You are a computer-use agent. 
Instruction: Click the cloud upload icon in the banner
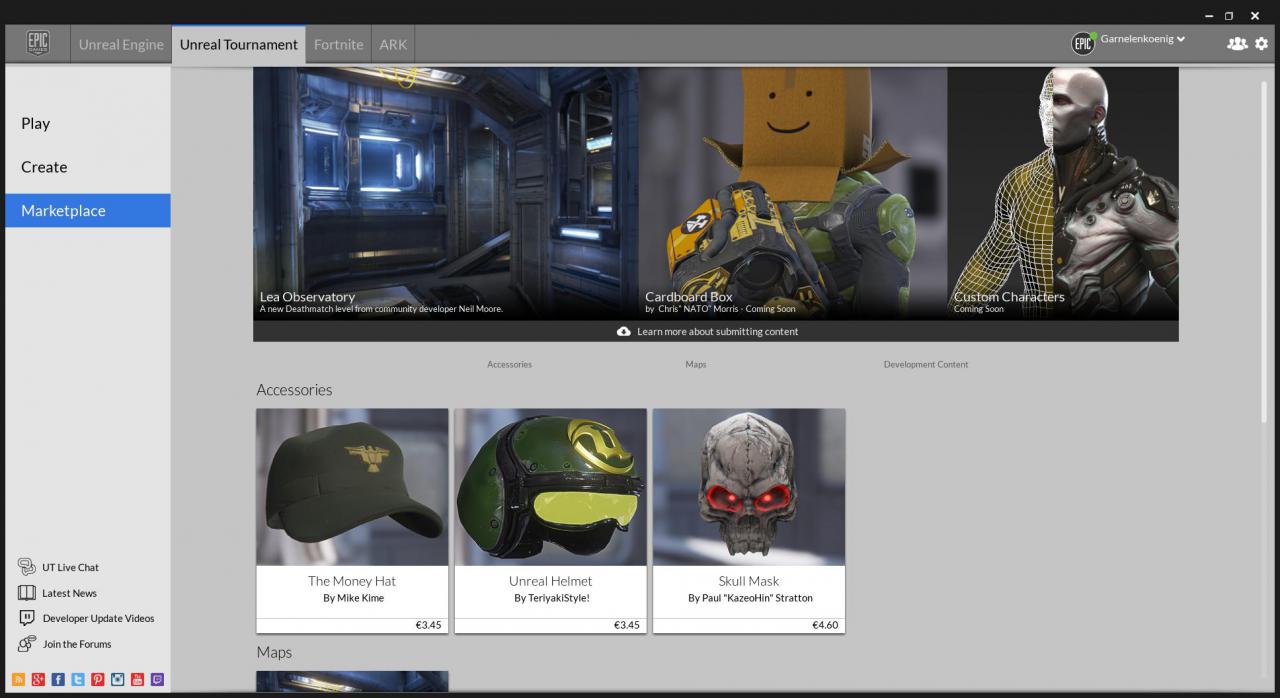coord(624,331)
